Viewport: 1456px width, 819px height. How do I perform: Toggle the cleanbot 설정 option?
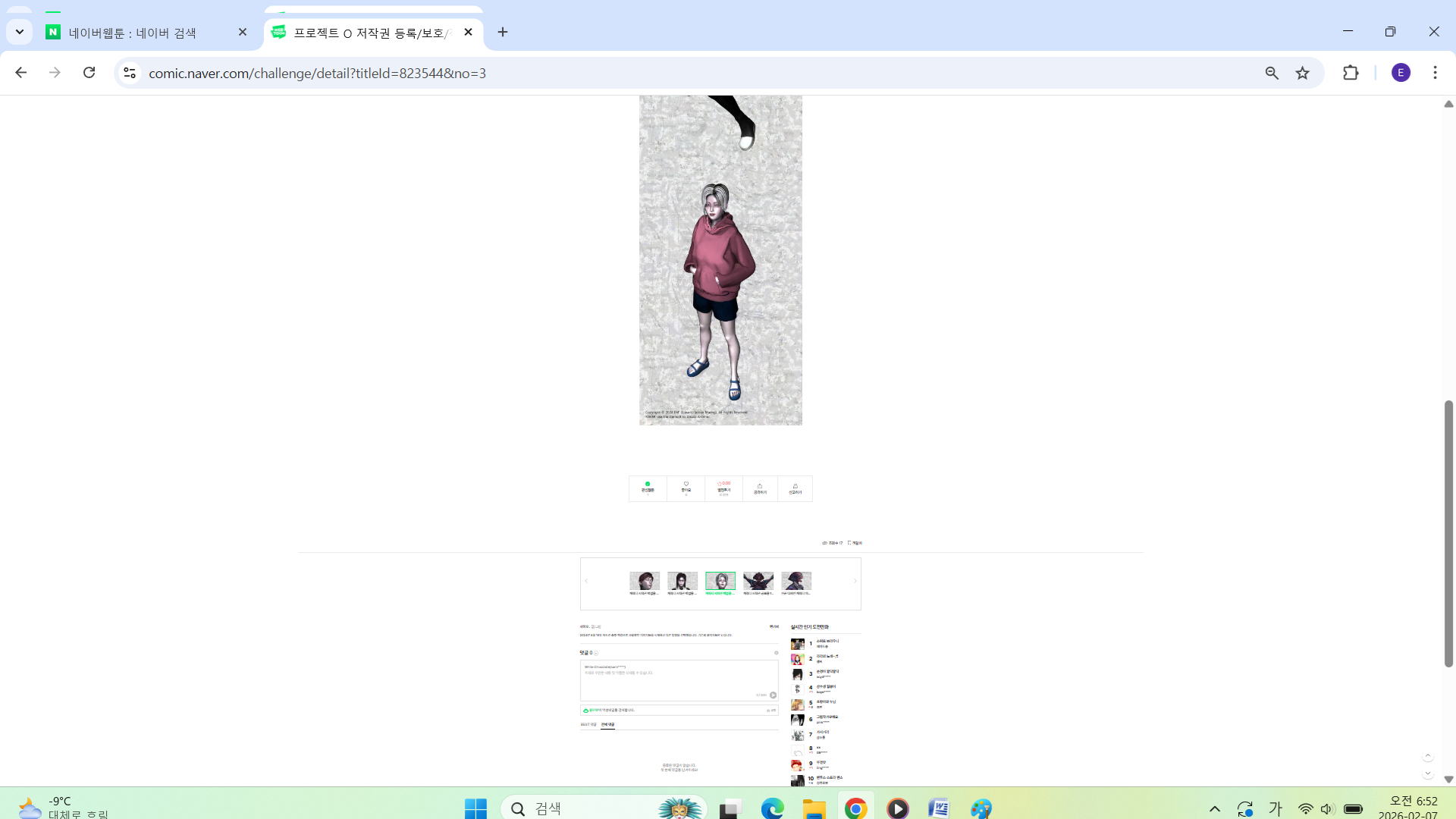coord(771,711)
